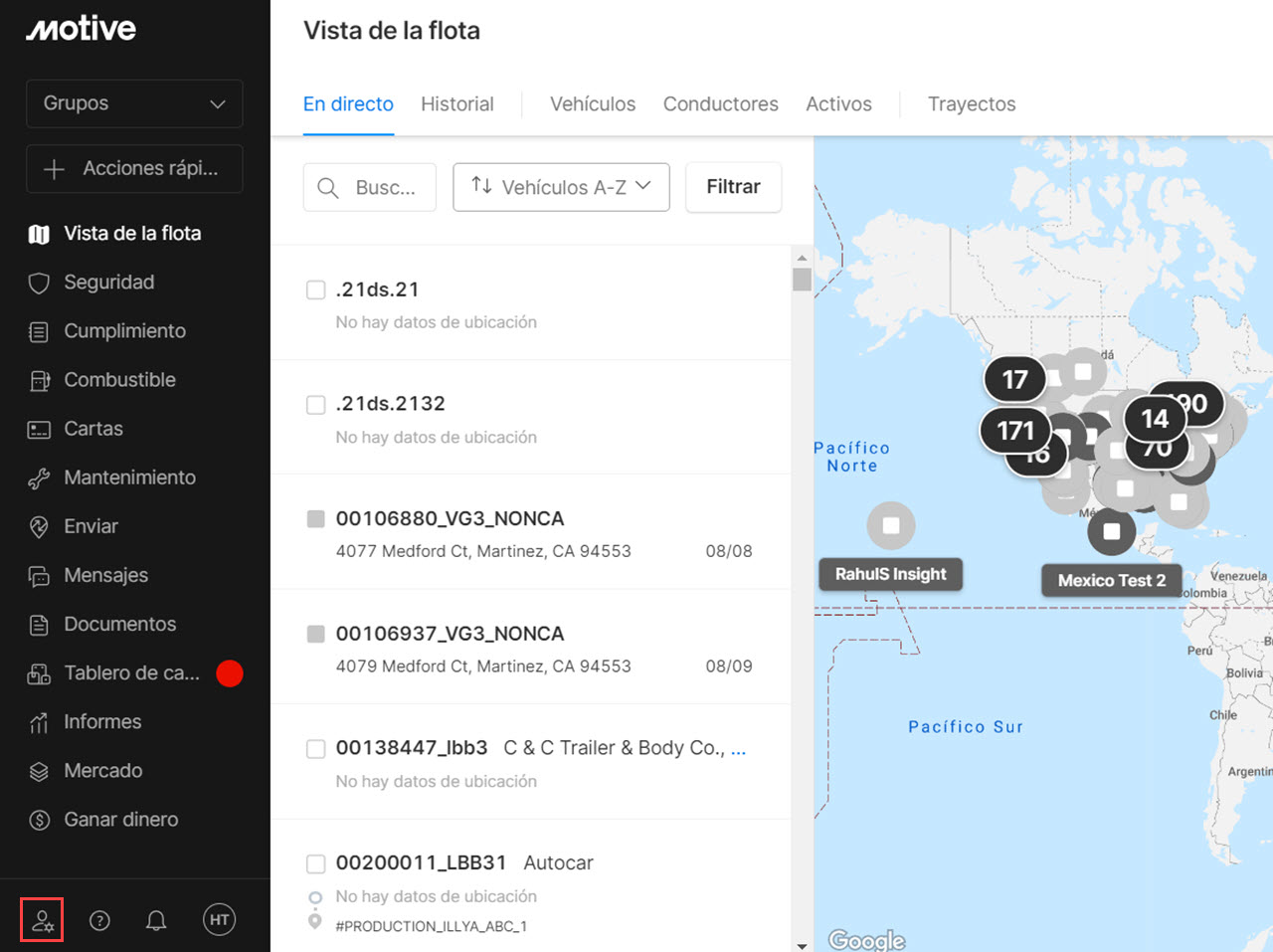Click the Documentos file icon
1273x952 pixels.
(x=39, y=624)
